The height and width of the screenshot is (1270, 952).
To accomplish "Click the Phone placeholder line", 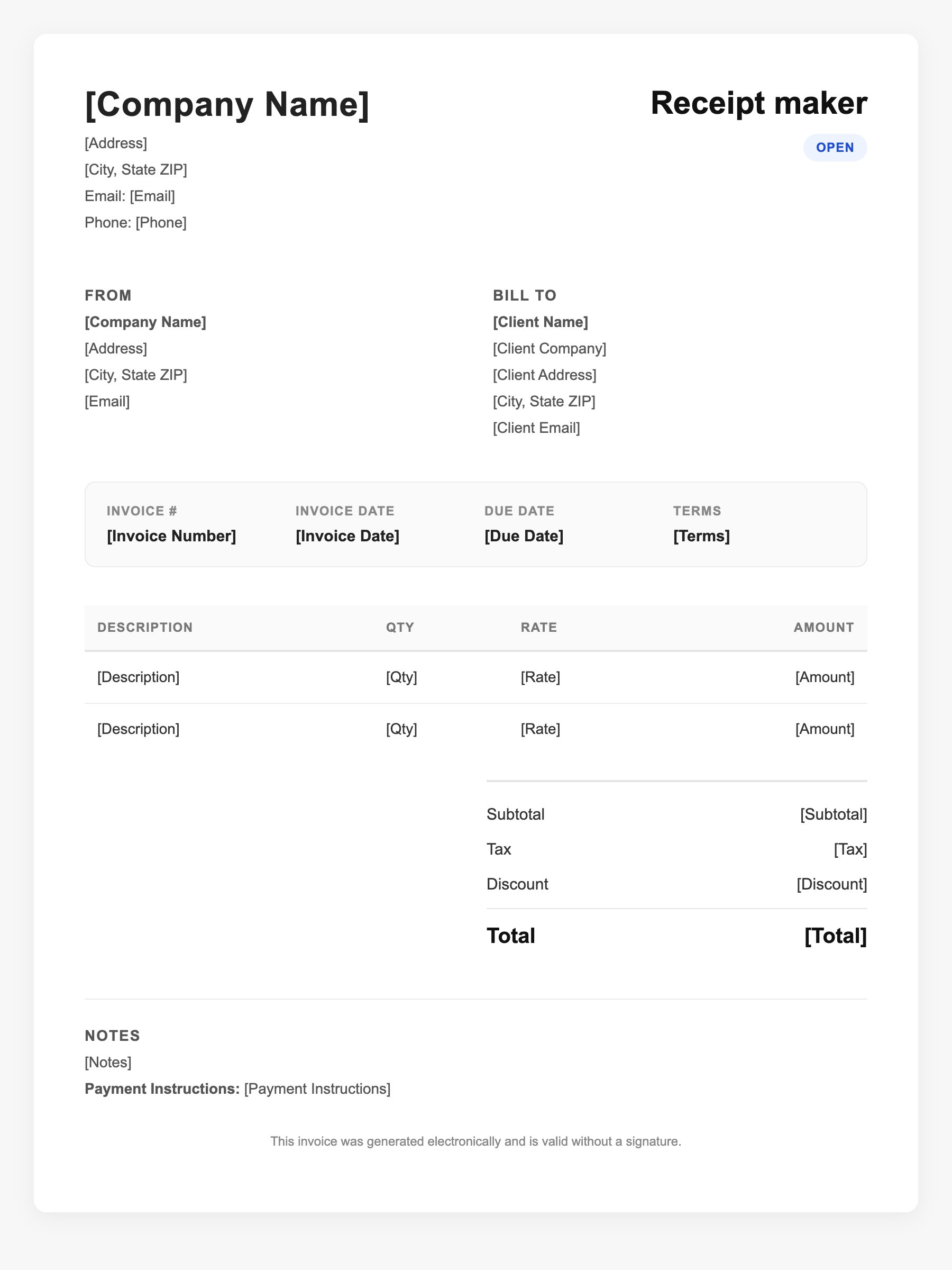I will [x=135, y=223].
